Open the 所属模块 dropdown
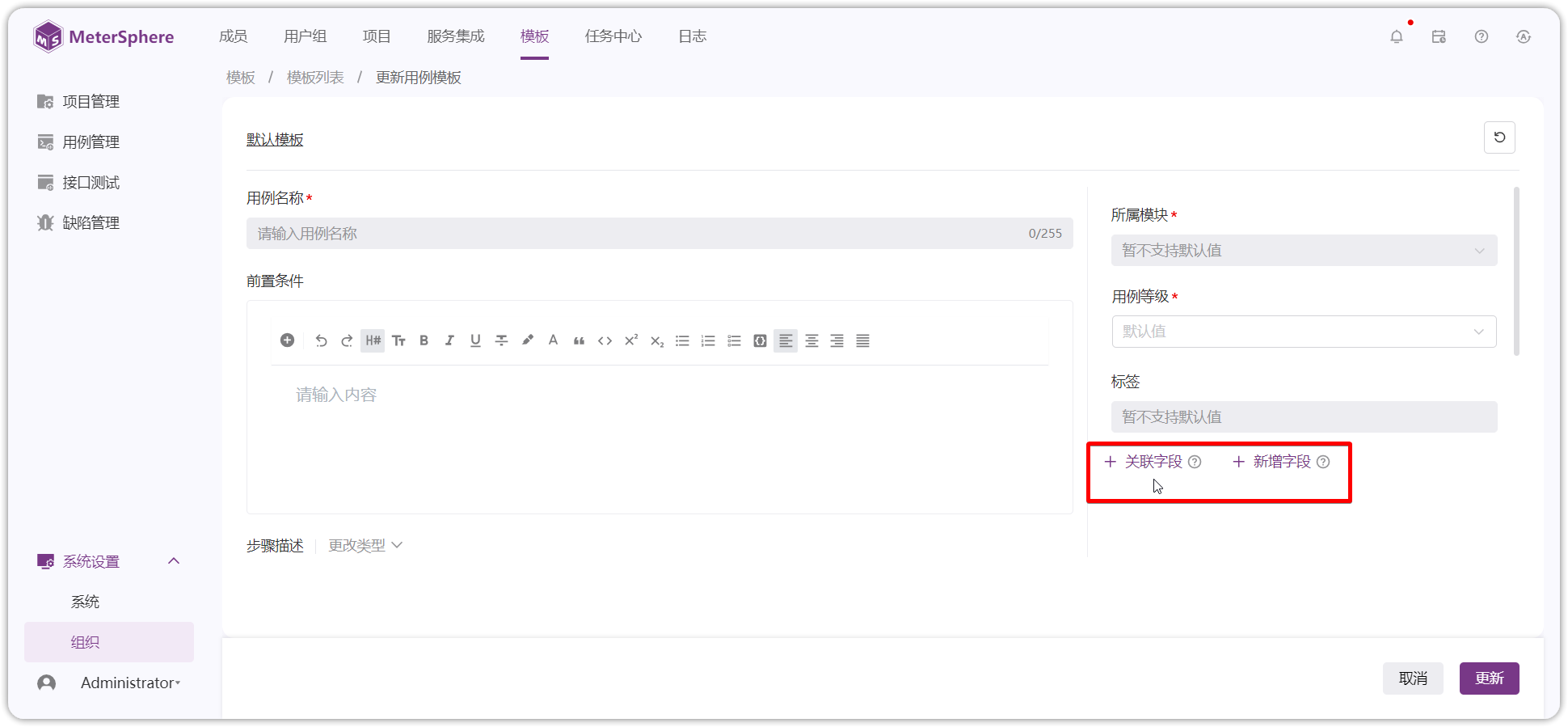Viewport: 1568px width, 727px height. tap(1304, 251)
